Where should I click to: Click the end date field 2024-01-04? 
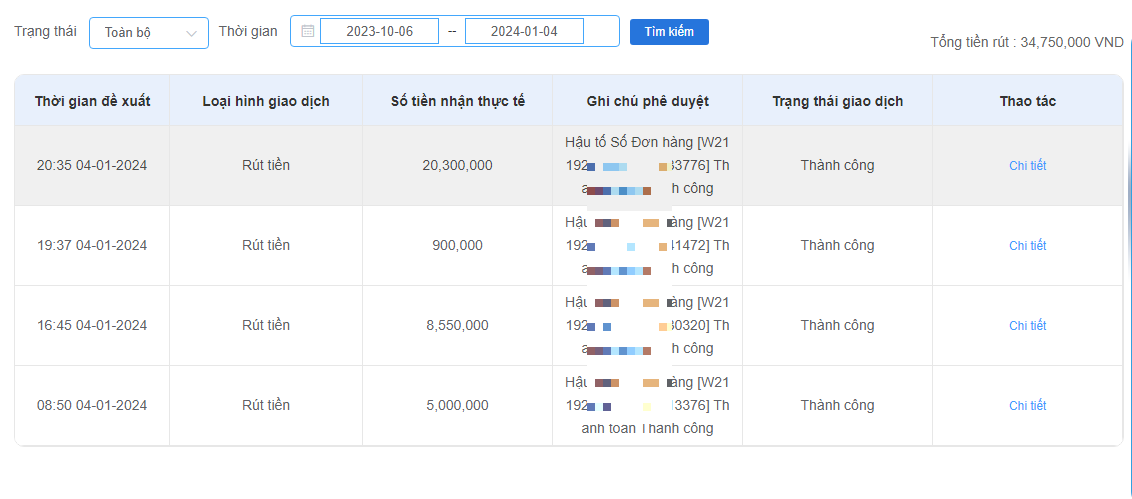[x=524, y=32]
